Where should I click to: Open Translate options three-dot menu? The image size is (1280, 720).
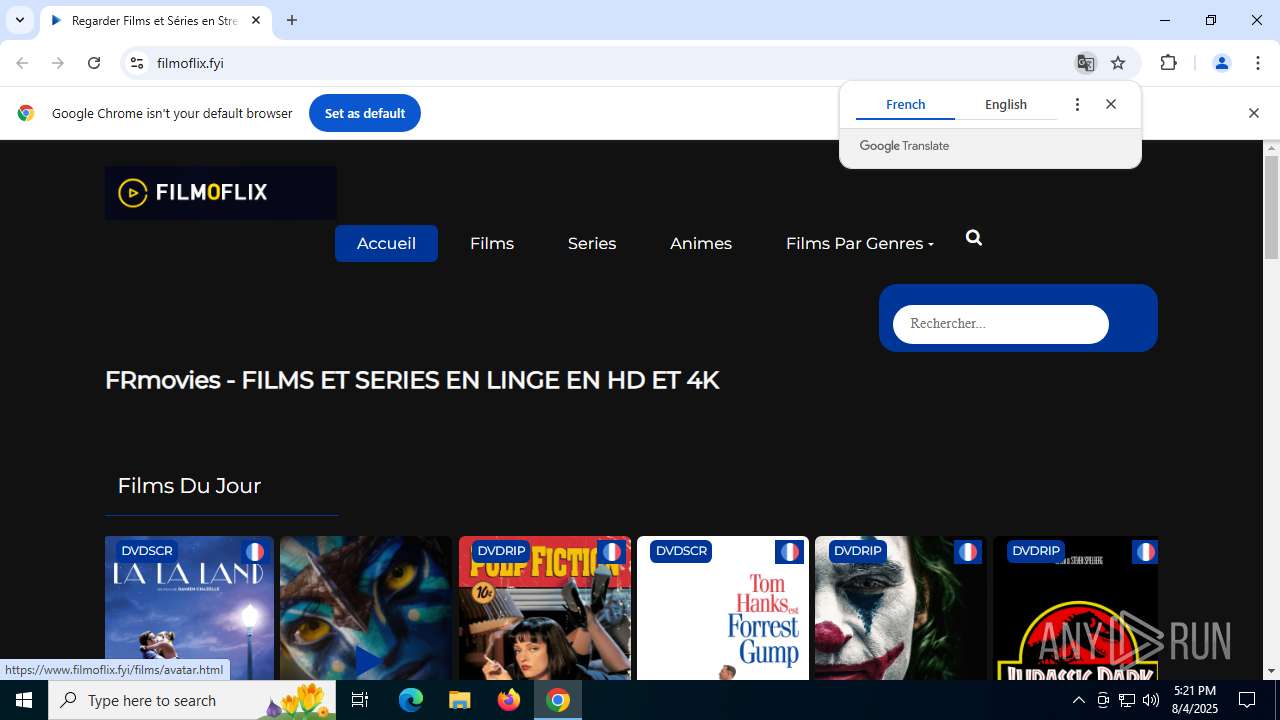pyautogui.click(x=1077, y=104)
